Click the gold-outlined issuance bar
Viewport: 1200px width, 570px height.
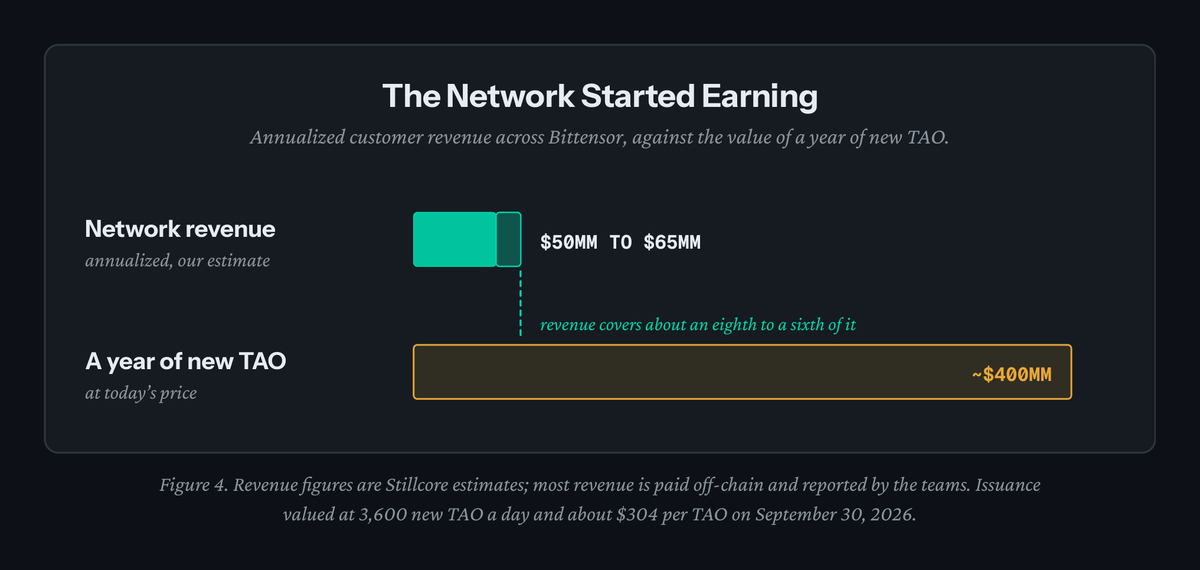click(x=742, y=372)
